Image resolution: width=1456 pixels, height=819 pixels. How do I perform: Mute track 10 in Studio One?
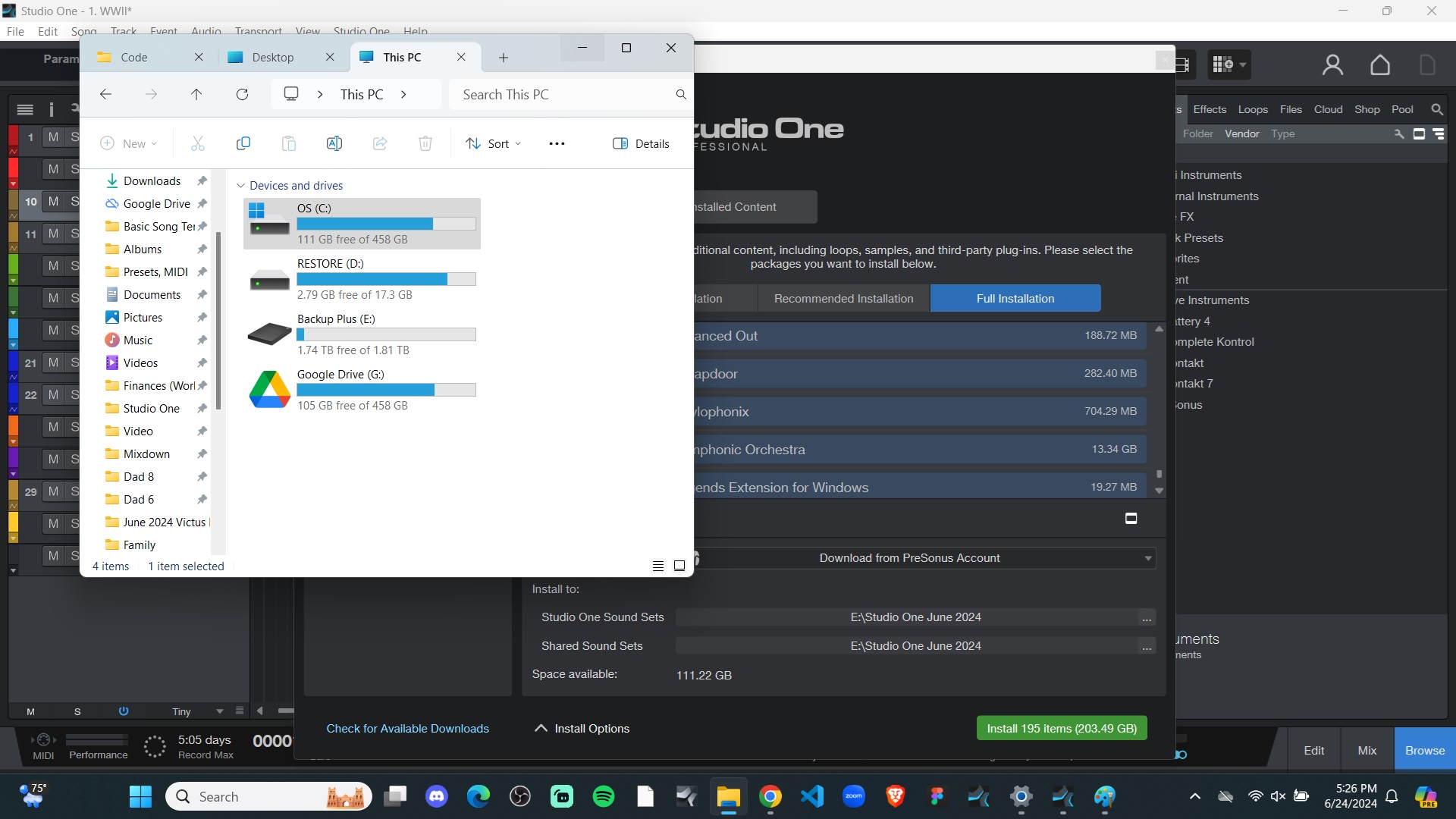[53, 201]
